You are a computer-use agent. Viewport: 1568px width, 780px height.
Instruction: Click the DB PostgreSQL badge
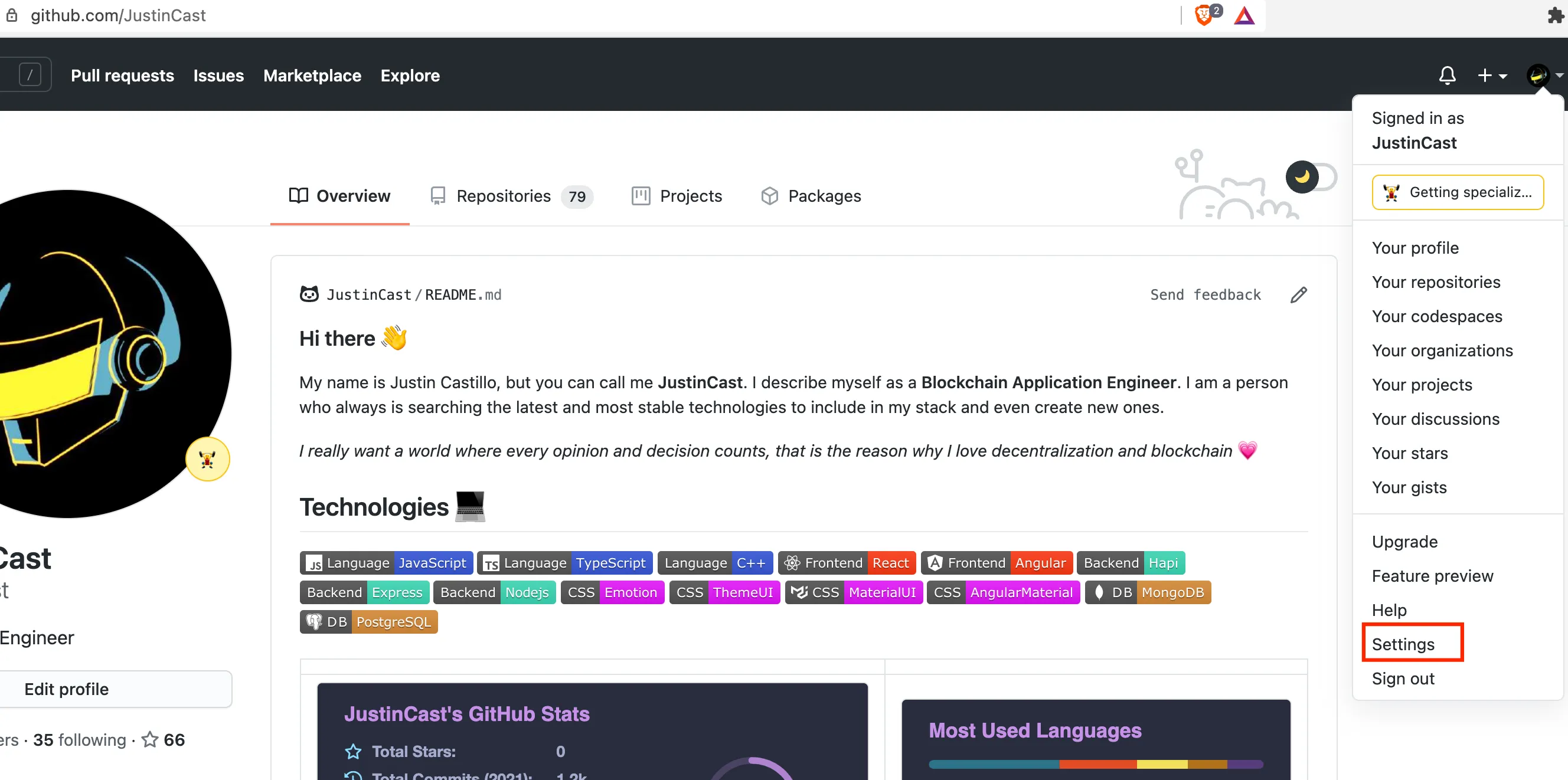click(368, 622)
